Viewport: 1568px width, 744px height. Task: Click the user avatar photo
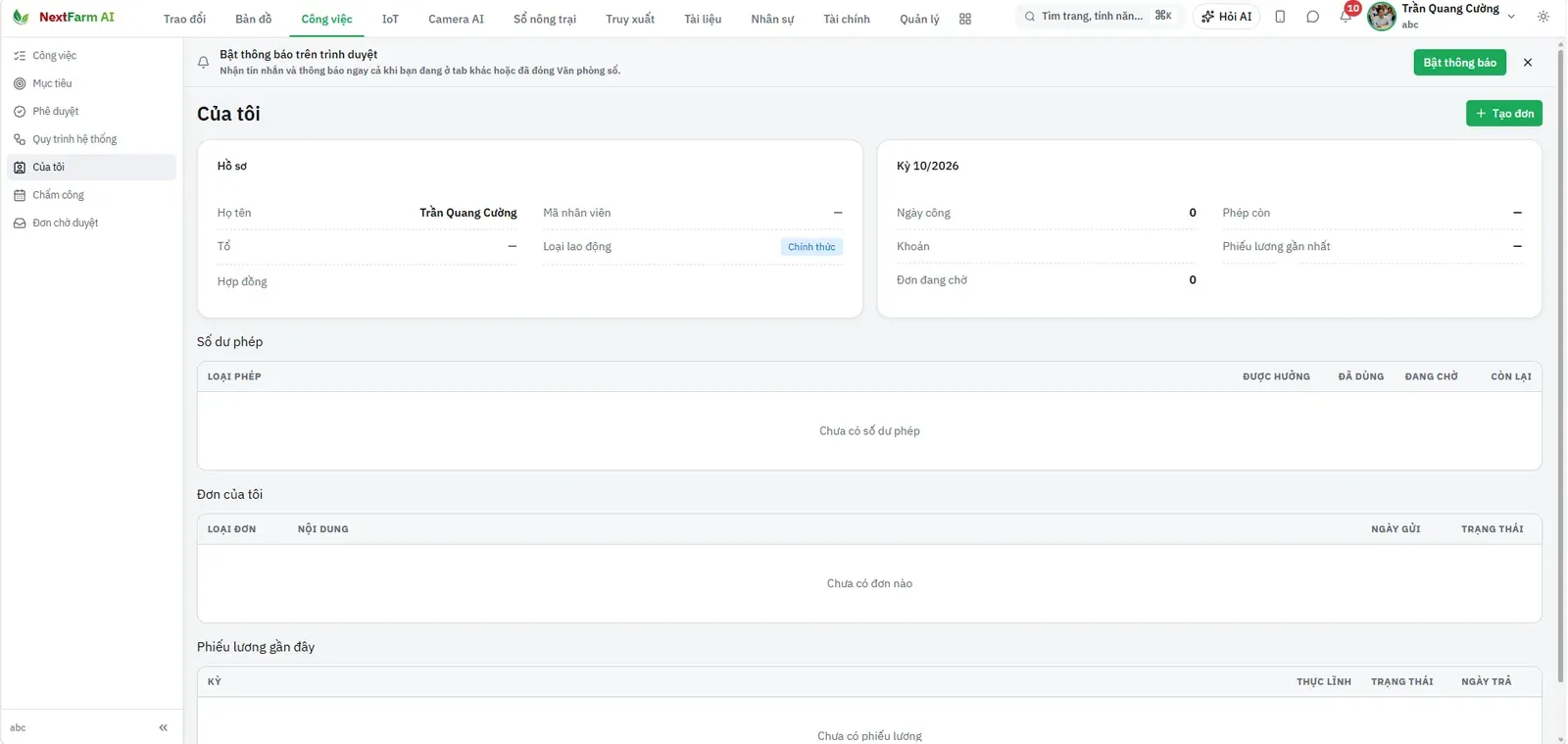pos(1382,17)
